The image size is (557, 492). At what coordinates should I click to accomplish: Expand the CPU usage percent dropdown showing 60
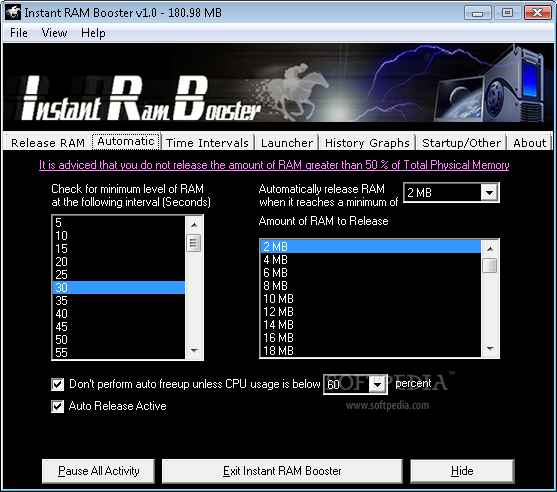[x=377, y=384]
